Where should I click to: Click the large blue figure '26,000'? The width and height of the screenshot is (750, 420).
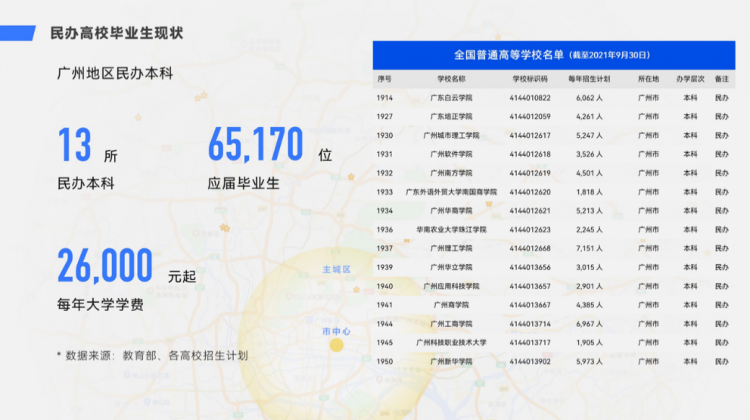pyautogui.click(x=105, y=265)
